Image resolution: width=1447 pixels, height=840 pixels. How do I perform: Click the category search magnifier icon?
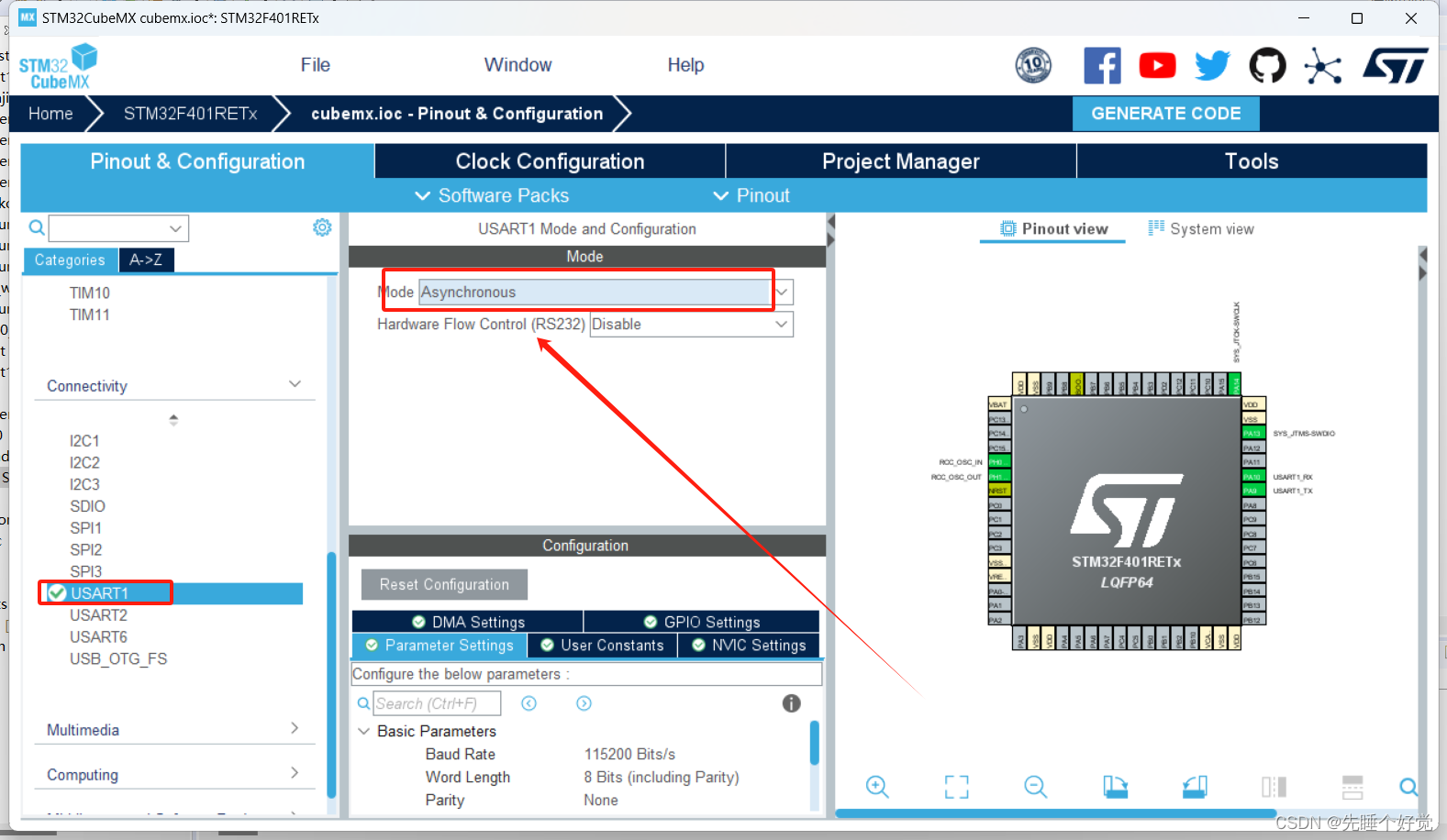37,227
